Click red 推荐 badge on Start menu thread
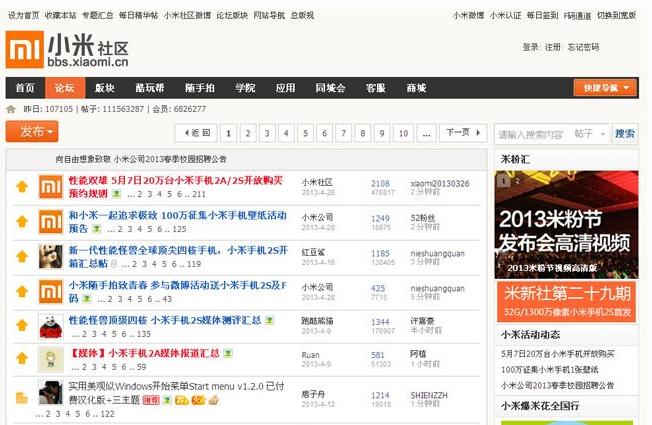This screenshot has width=652, height=425. [x=151, y=400]
